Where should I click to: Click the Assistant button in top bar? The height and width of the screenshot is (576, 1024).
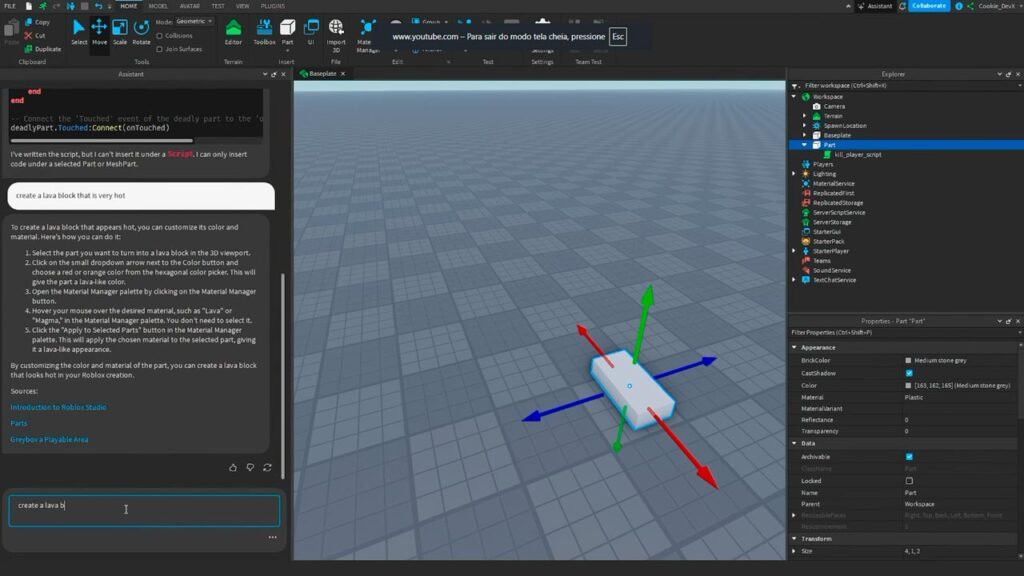875,6
